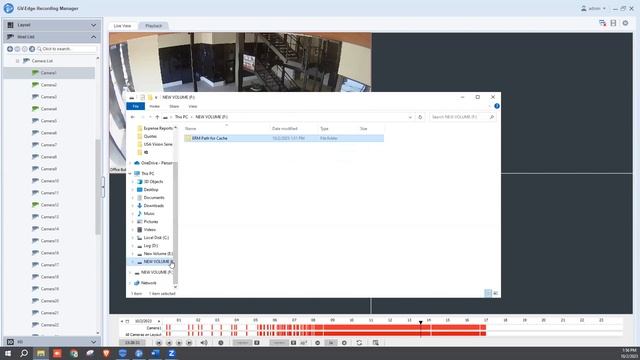Open Windows taskbar search
The height and width of the screenshot is (360, 640).
(24, 353)
